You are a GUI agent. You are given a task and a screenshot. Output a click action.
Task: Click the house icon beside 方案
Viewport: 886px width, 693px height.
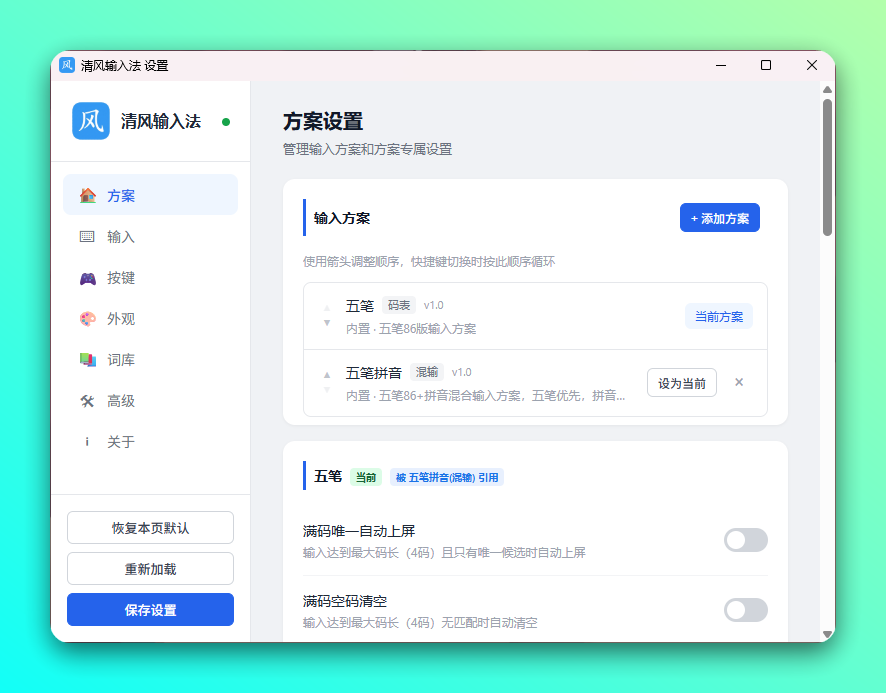[x=88, y=195]
